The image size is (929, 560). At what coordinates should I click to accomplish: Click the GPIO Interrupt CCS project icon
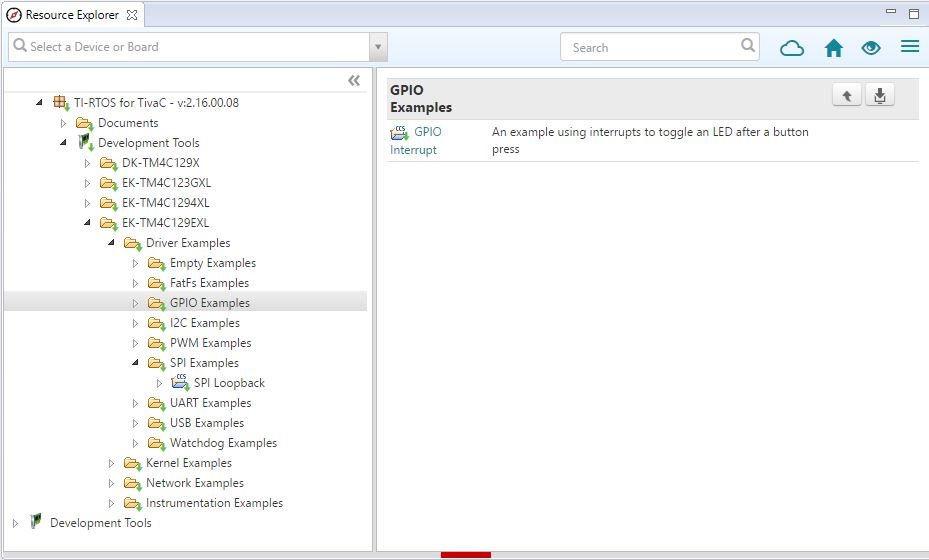pyautogui.click(x=399, y=133)
